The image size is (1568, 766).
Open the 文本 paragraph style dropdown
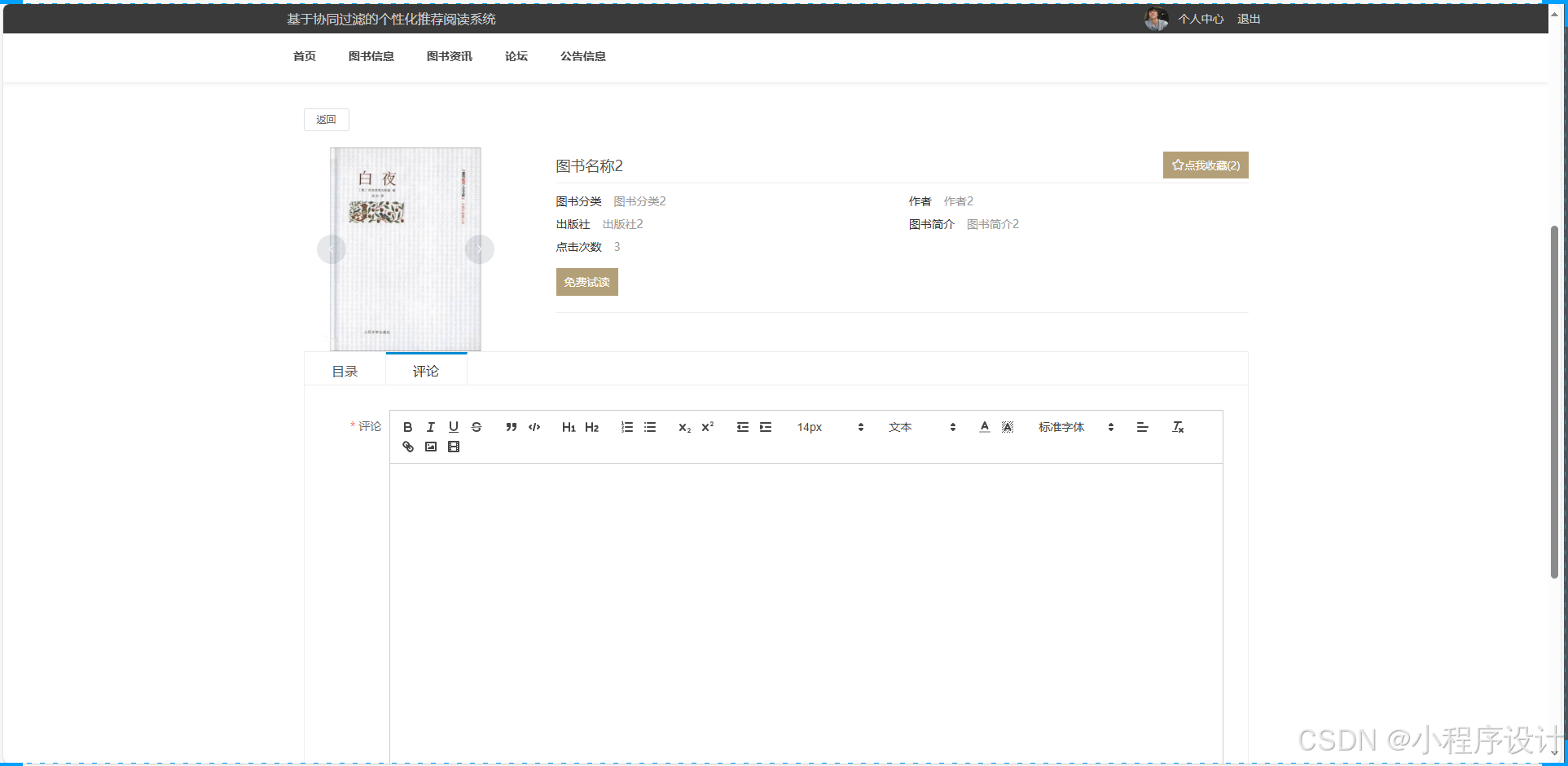(x=921, y=427)
